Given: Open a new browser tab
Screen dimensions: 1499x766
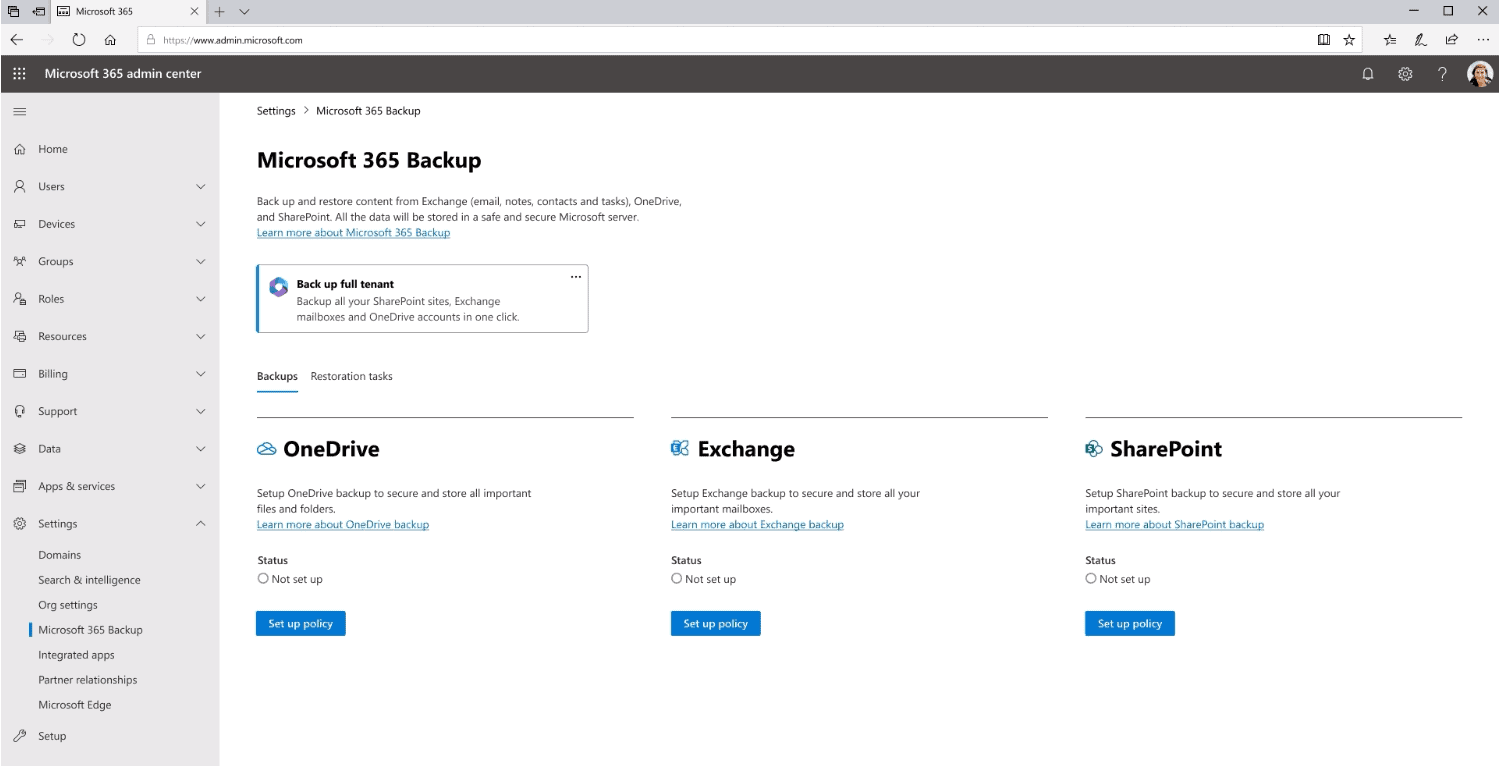Looking at the screenshot, I should 220,11.
